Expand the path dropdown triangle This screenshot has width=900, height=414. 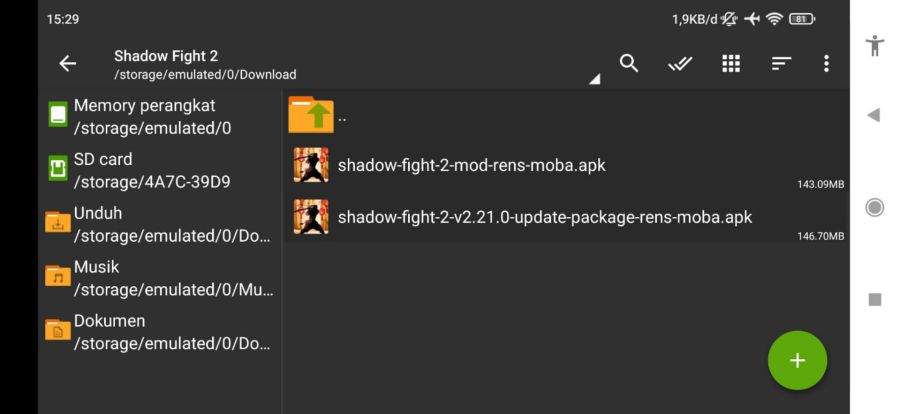pos(595,79)
